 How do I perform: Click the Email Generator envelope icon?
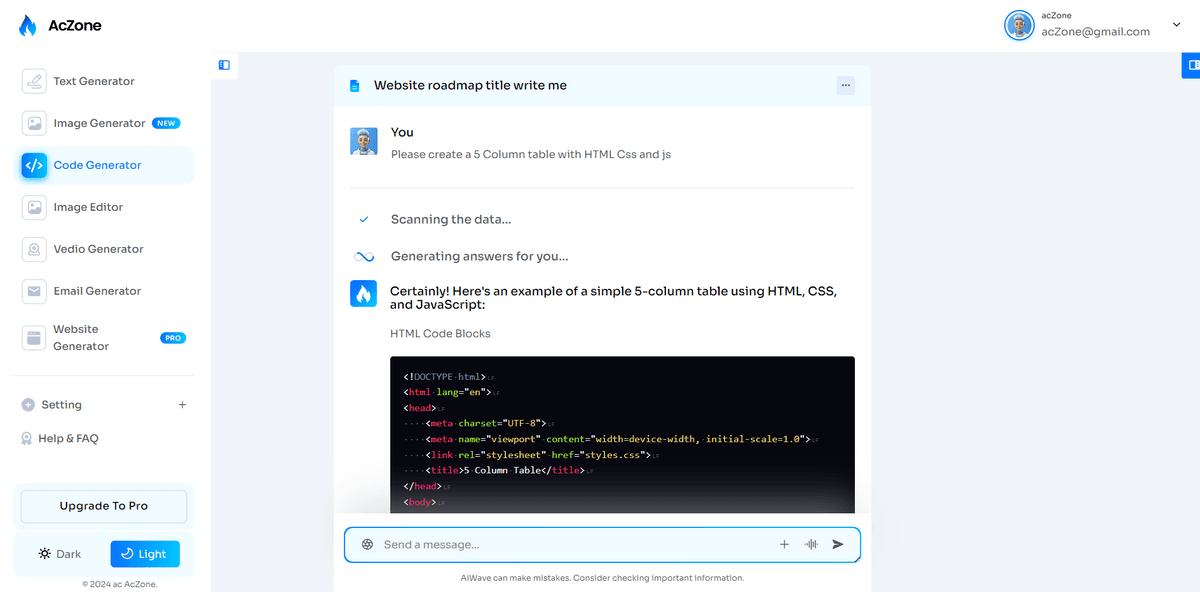34,291
